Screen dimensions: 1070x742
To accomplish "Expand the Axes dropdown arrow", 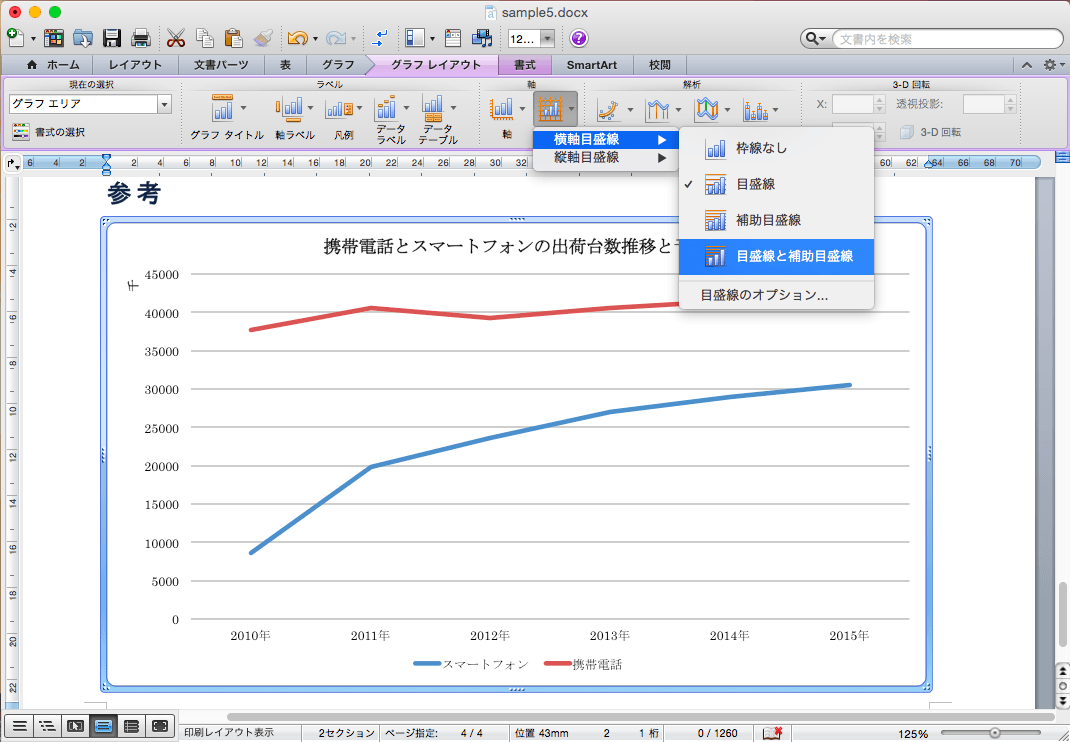I will [522, 109].
